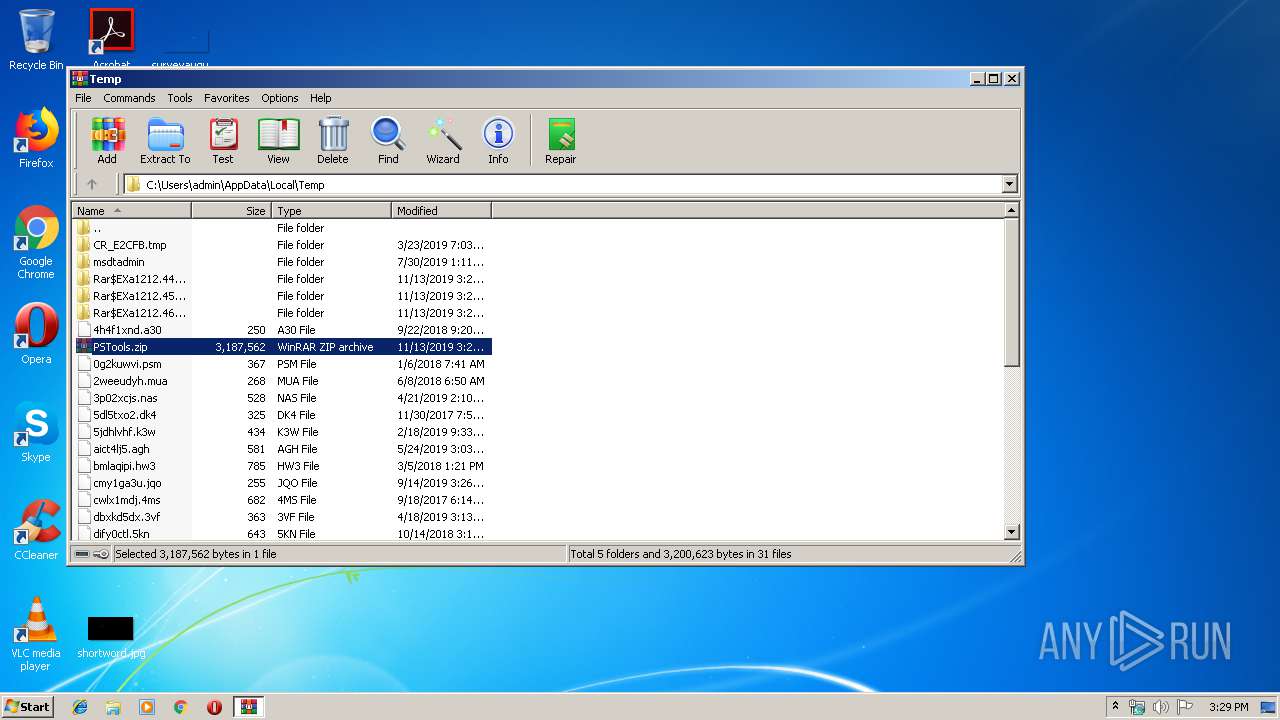Open the Options menu
Viewport: 1280px width, 720px height.
click(280, 98)
